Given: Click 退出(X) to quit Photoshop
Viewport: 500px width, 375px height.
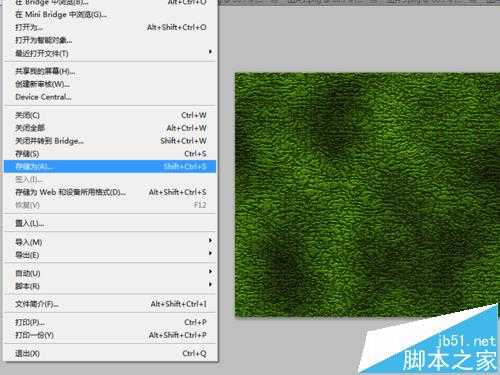Looking at the screenshot, I should point(110,353).
